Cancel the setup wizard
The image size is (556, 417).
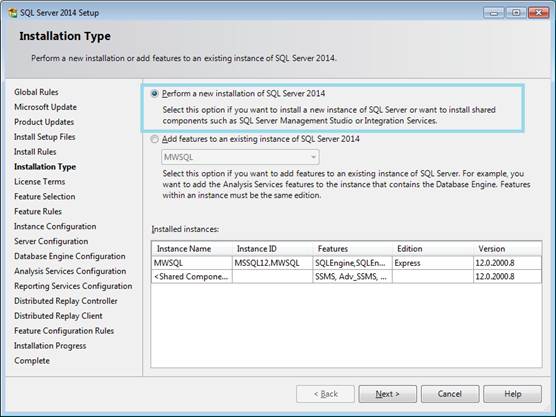450,394
